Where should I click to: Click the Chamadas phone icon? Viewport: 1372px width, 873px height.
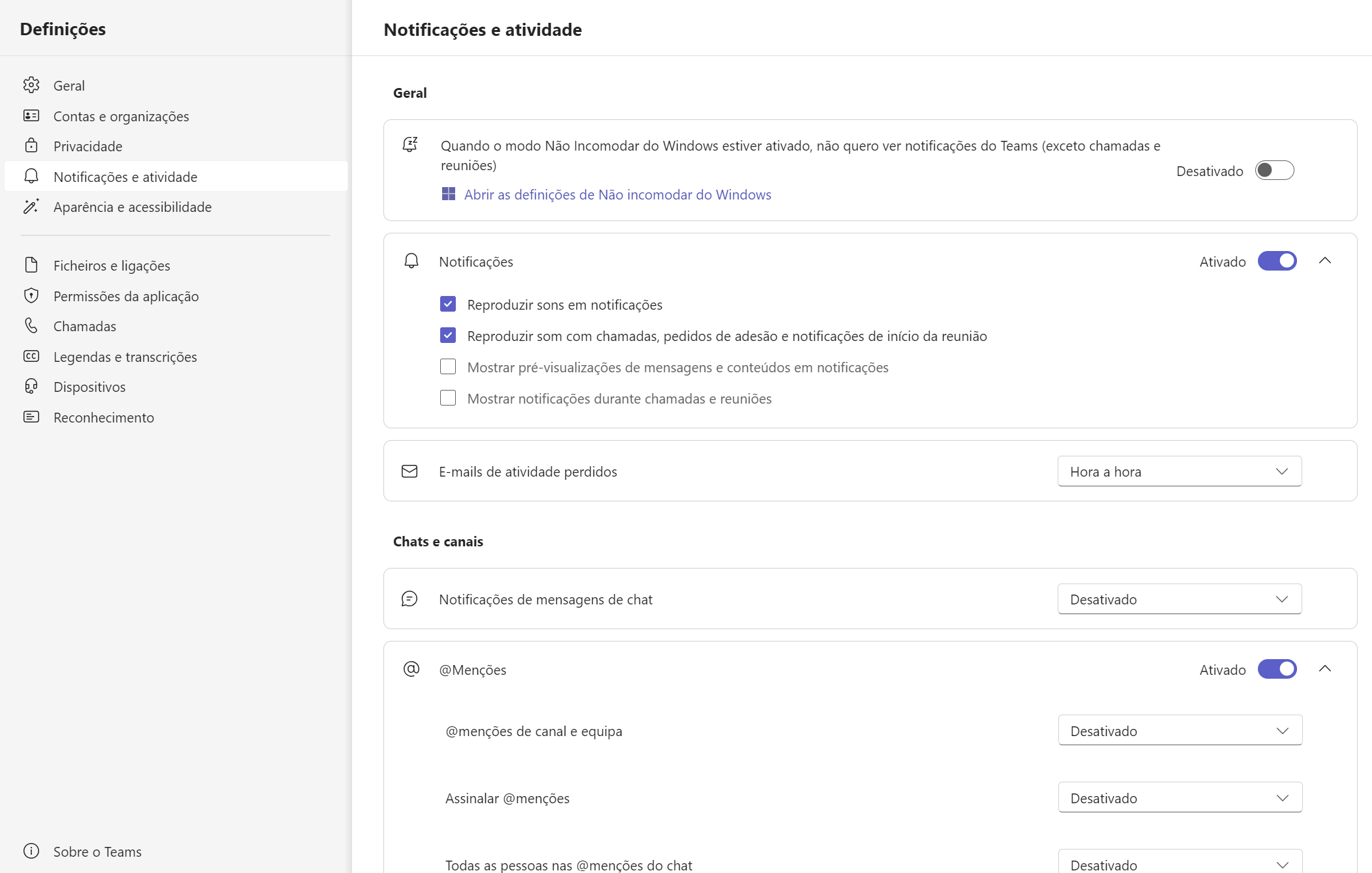point(31,326)
